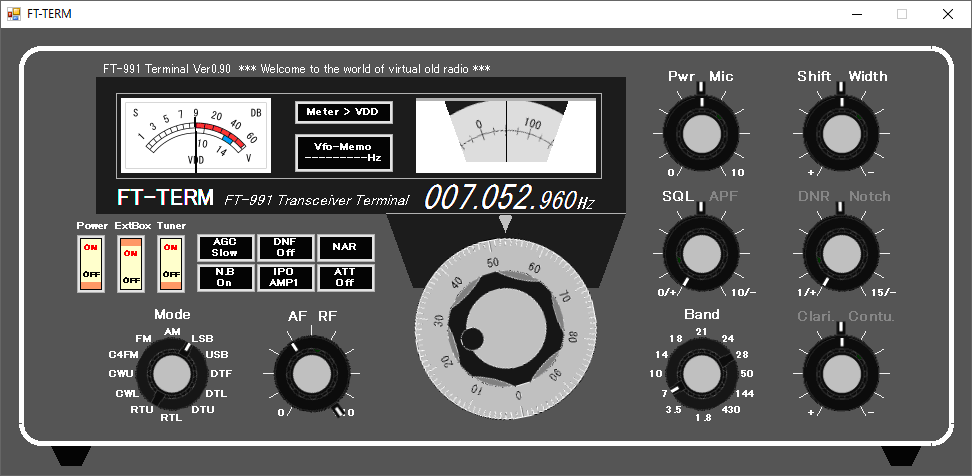The width and height of the screenshot is (972, 476).
Task: Select USB on the Mode selector
Action: [x=217, y=355]
